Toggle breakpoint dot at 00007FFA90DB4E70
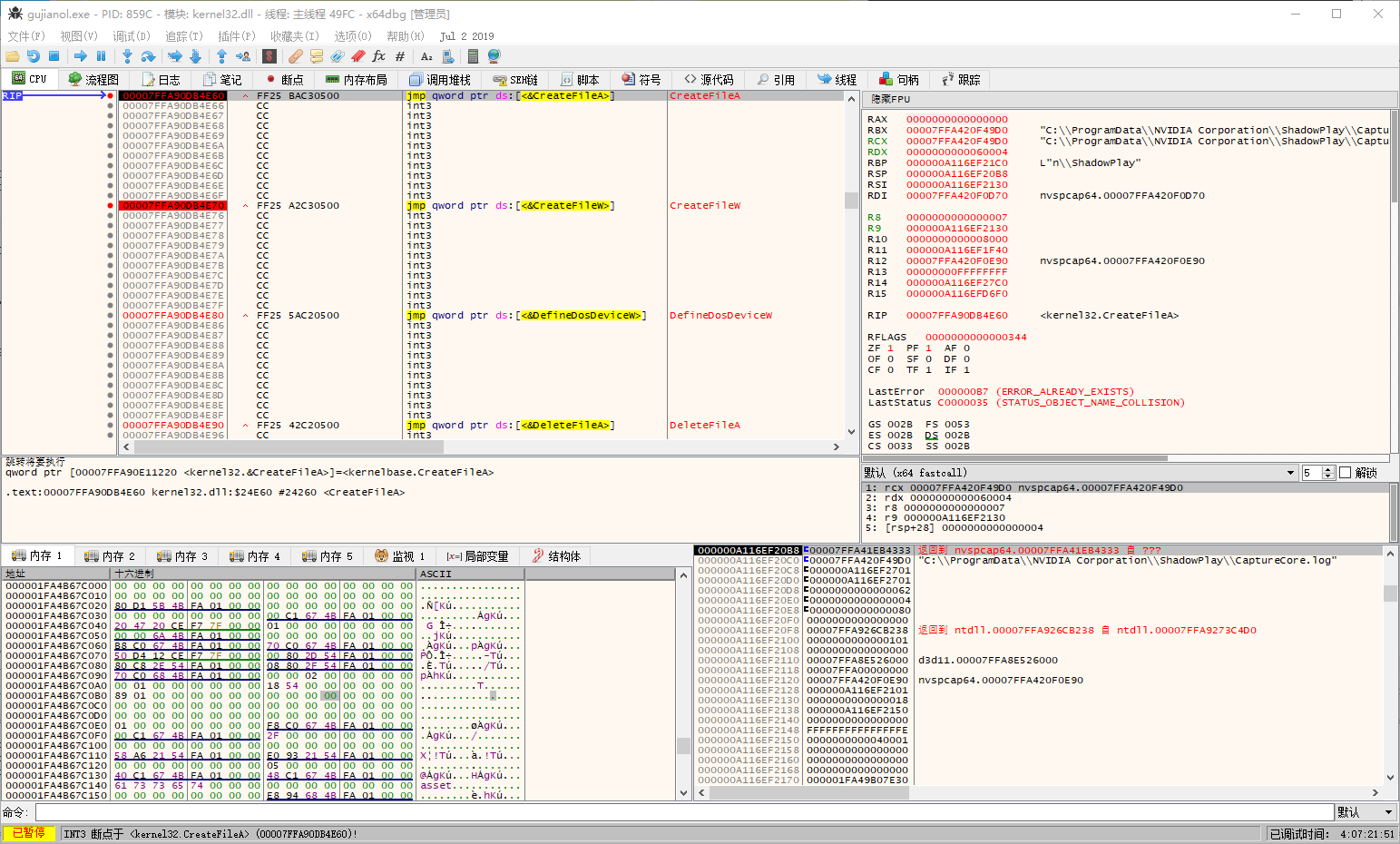This screenshot has width=1400, height=844. pos(111,206)
